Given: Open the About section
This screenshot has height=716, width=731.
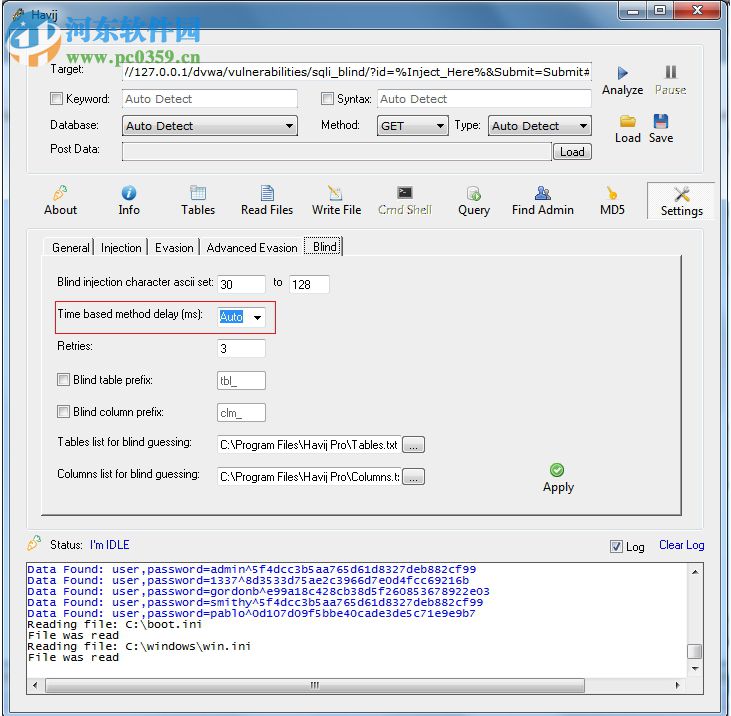Looking at the screenshot, I should click(x=61, y=201).
